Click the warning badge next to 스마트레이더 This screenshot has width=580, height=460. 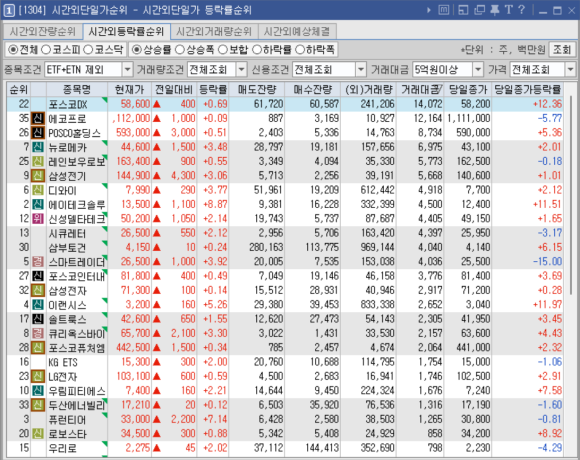pos(38,262)
